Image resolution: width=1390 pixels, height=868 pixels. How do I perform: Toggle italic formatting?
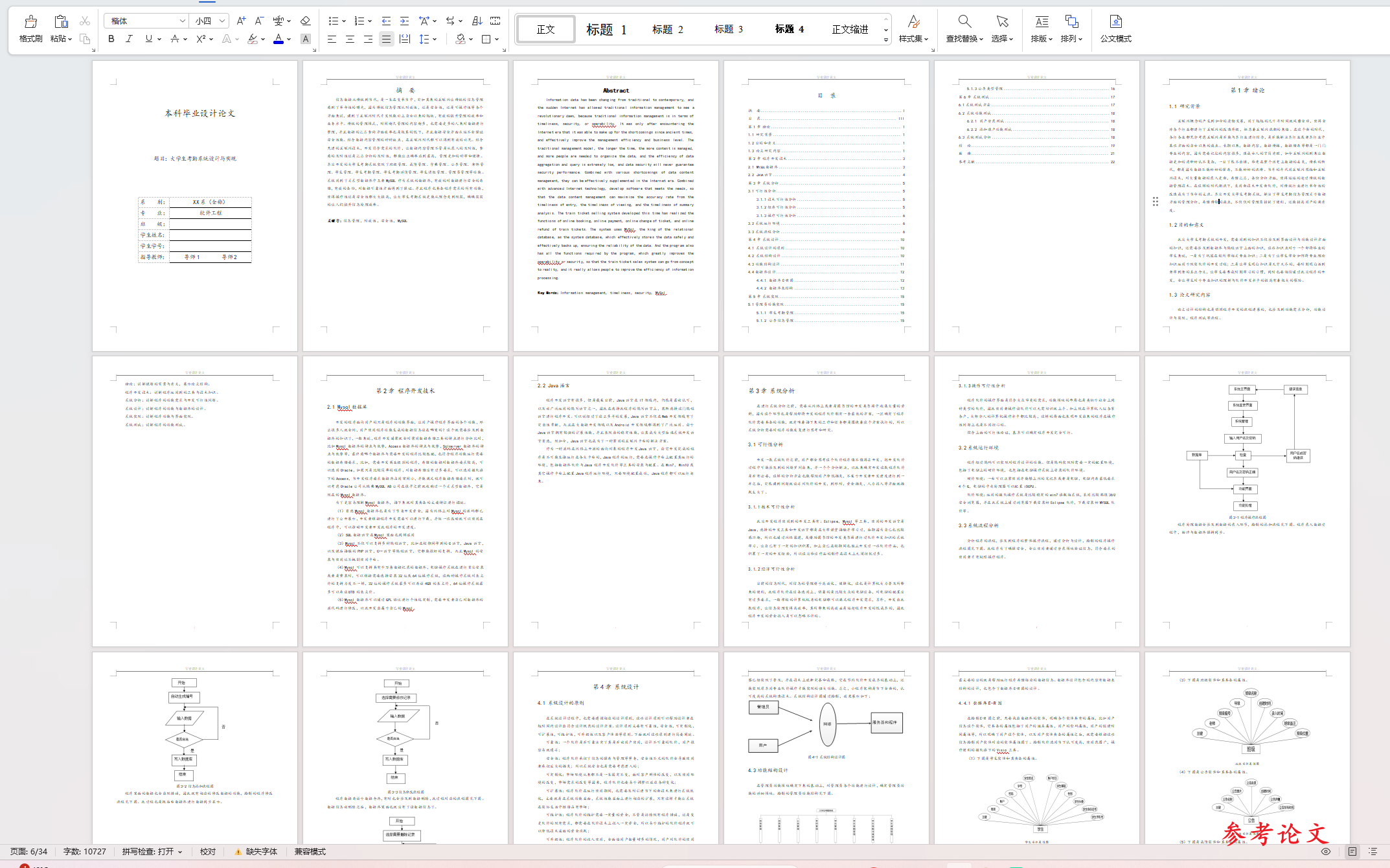tap(129, 39)
